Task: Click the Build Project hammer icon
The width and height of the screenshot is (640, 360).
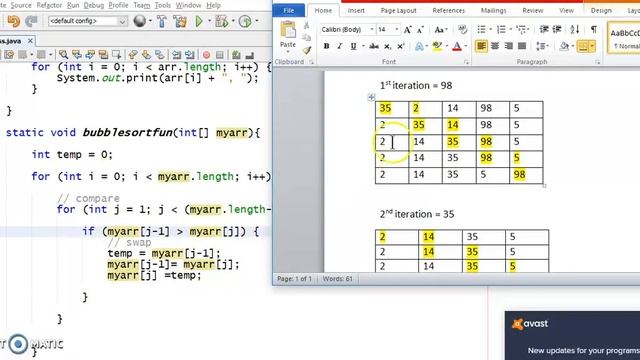Action: (x=162, y=21)
